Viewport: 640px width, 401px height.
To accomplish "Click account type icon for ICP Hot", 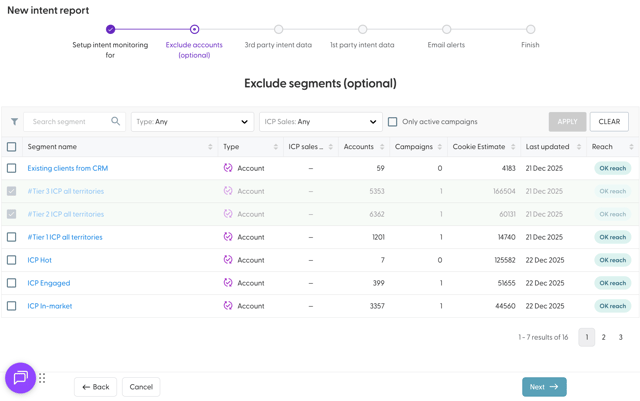I will click(228, 260).
